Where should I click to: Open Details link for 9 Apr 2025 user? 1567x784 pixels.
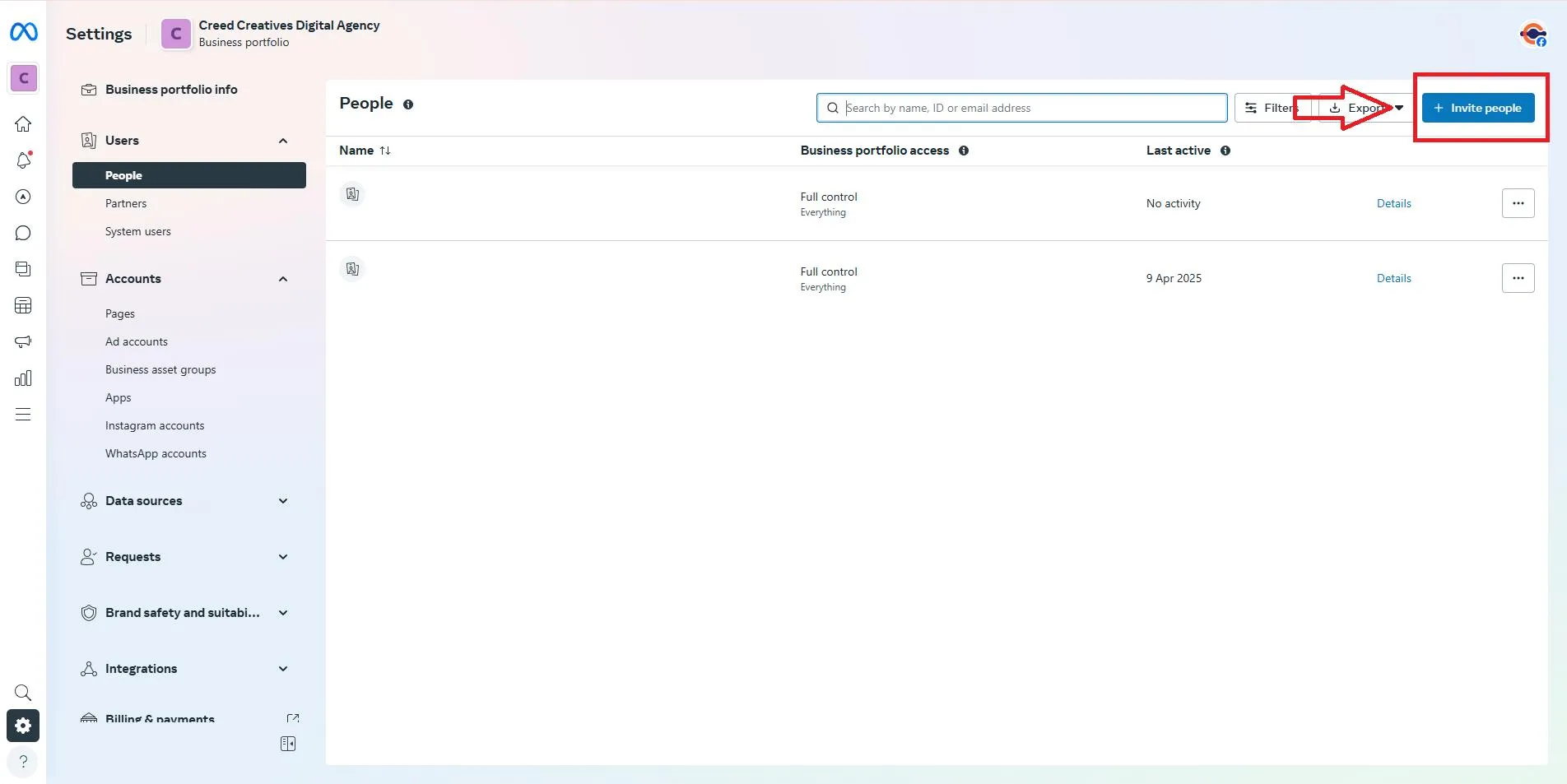(x=1393, y=278)
